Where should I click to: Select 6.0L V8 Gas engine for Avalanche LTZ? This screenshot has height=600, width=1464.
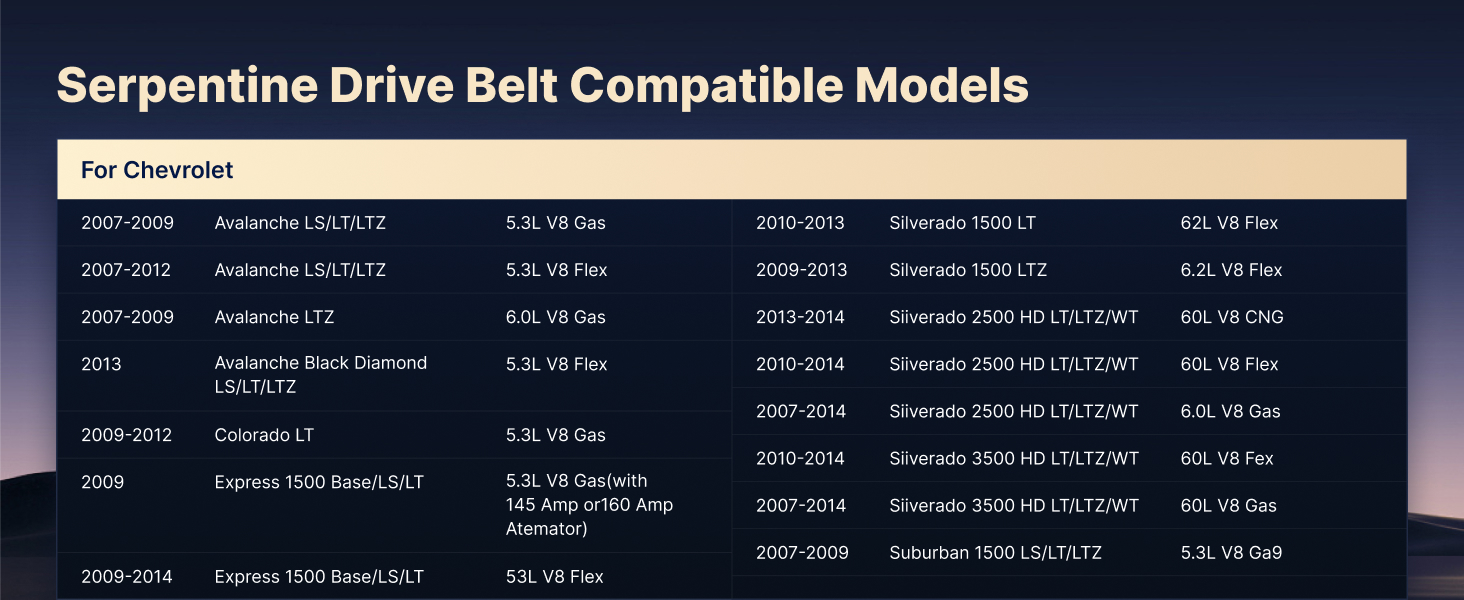(x=556, y=317)
